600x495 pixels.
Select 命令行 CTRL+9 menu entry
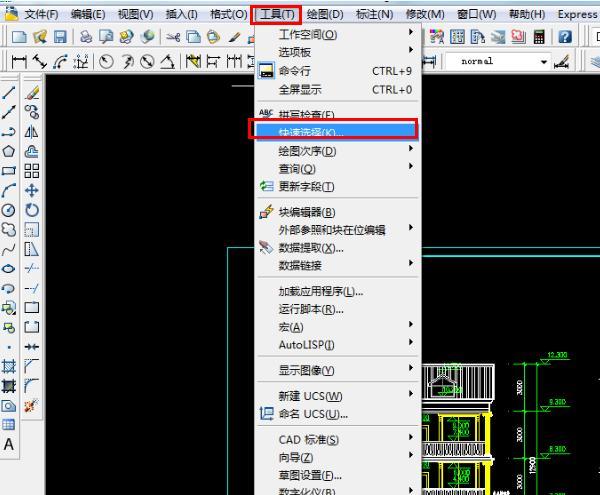[x=337, y=71]
